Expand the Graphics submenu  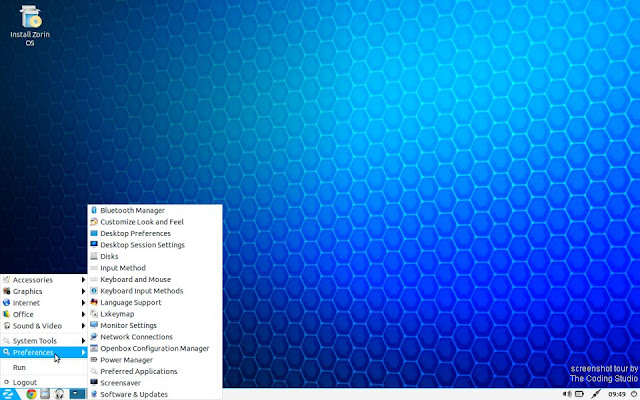[x=44, y=291]
